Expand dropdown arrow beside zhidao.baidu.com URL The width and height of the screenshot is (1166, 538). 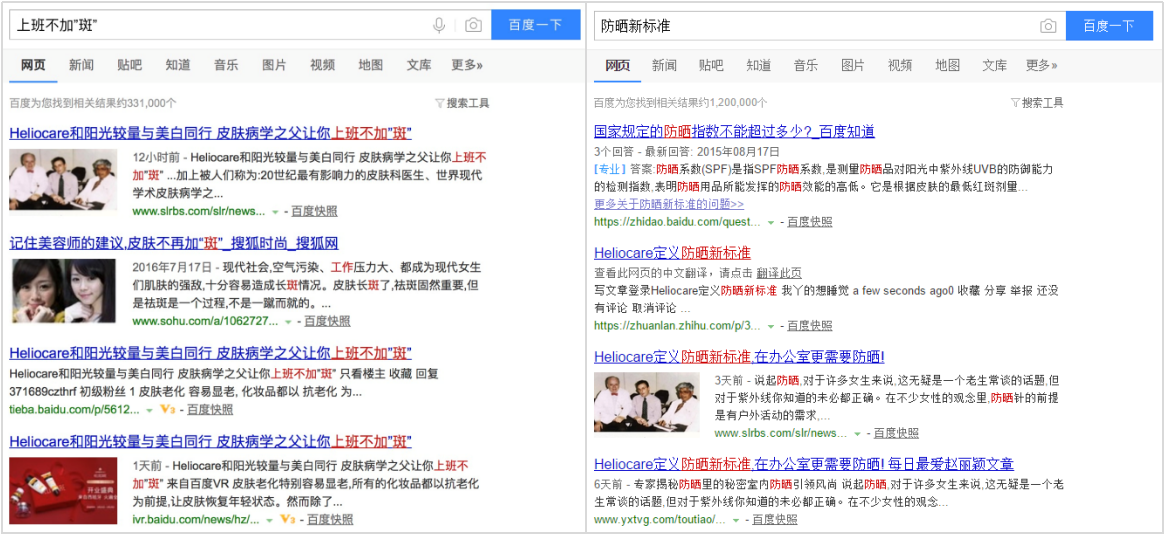click(770, 222)
